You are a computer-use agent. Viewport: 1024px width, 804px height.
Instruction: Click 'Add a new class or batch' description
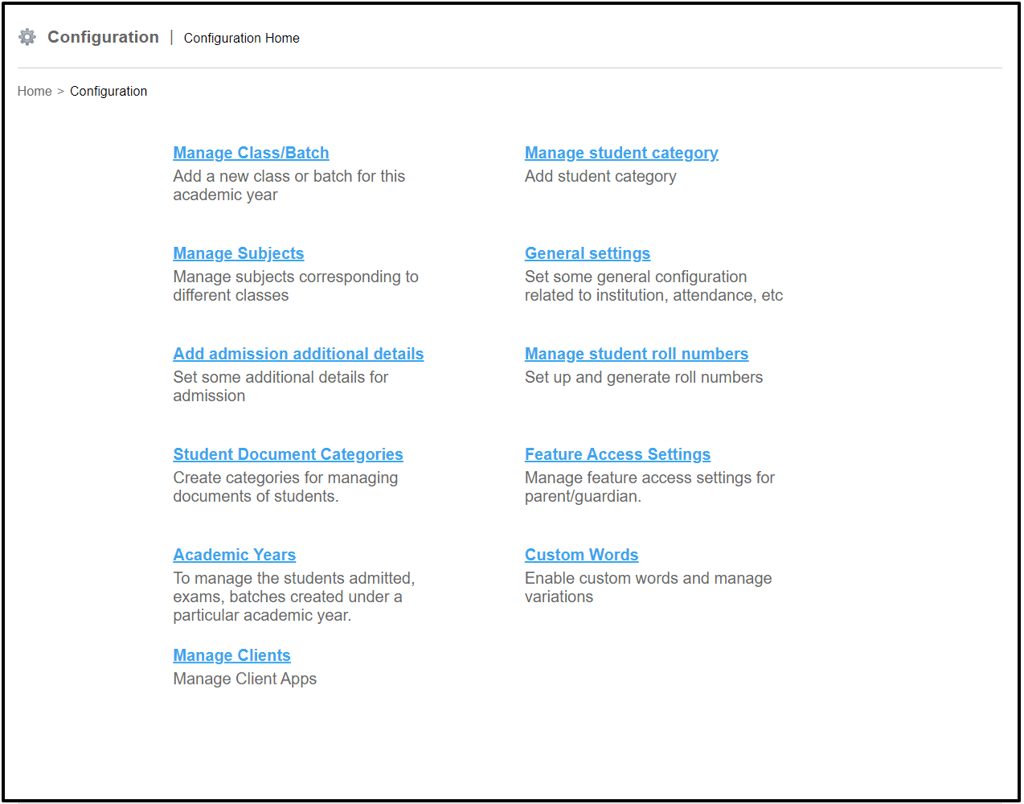click(289, 185)
